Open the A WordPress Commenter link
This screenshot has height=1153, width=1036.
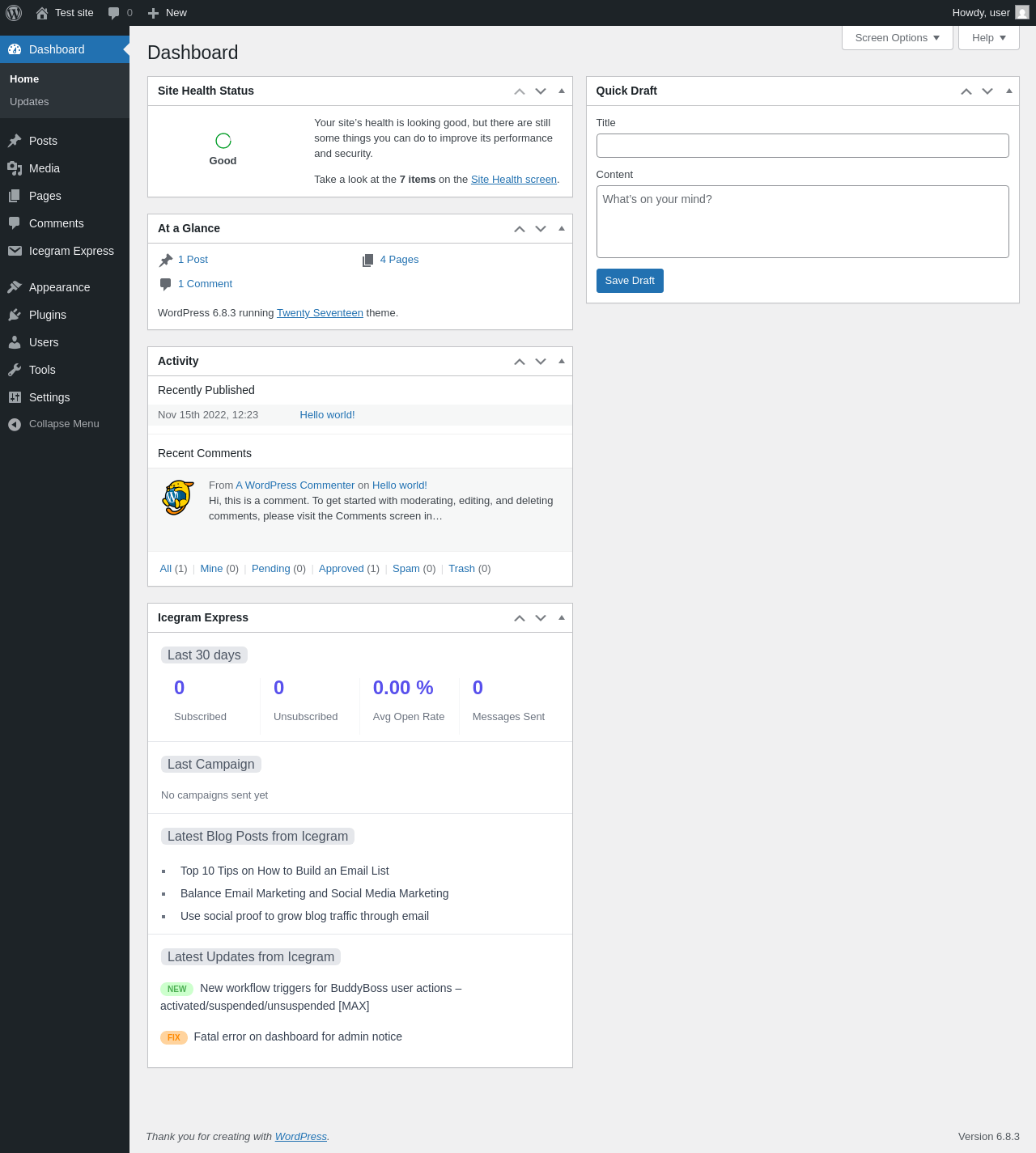[x=295, y=485]
